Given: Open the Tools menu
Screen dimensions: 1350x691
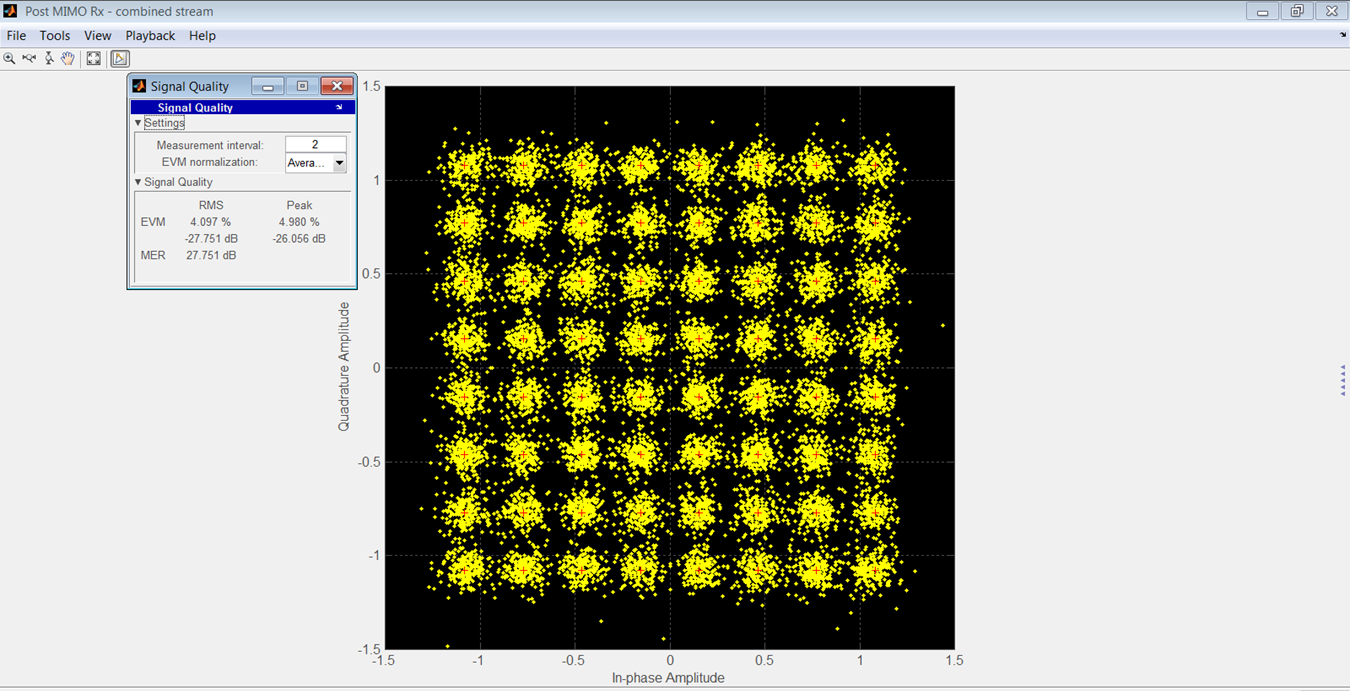Looking at the screenshot, I should (x=55, y=35).
